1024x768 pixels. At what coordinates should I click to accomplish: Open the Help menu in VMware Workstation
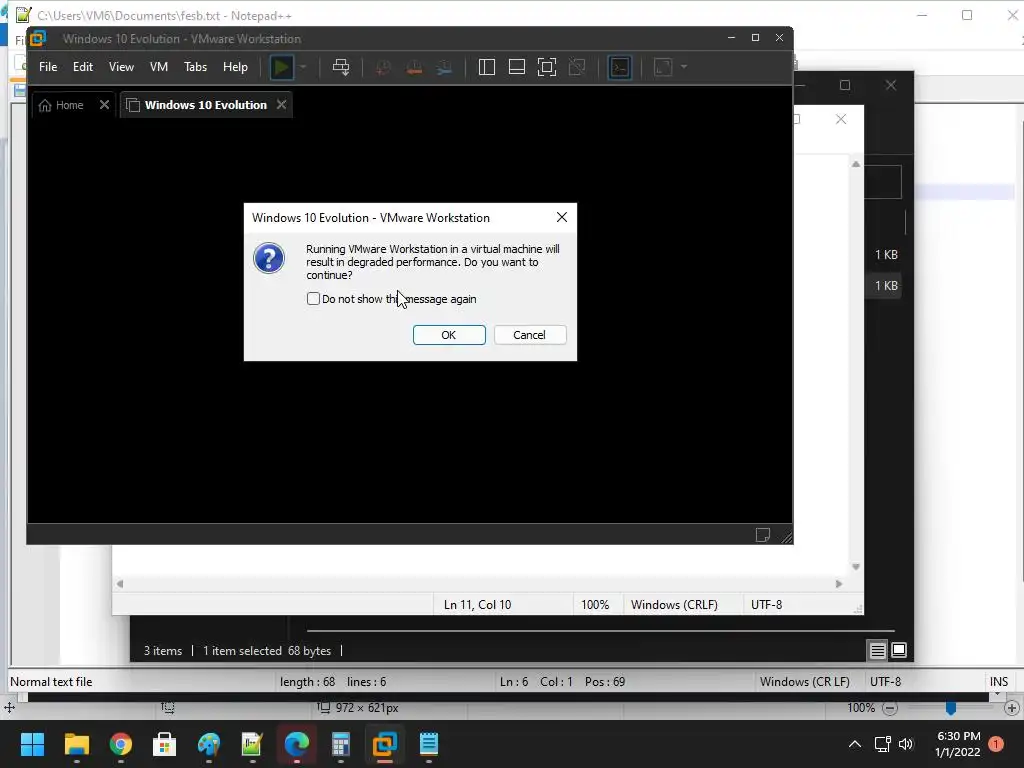click(x=235, y=67)
